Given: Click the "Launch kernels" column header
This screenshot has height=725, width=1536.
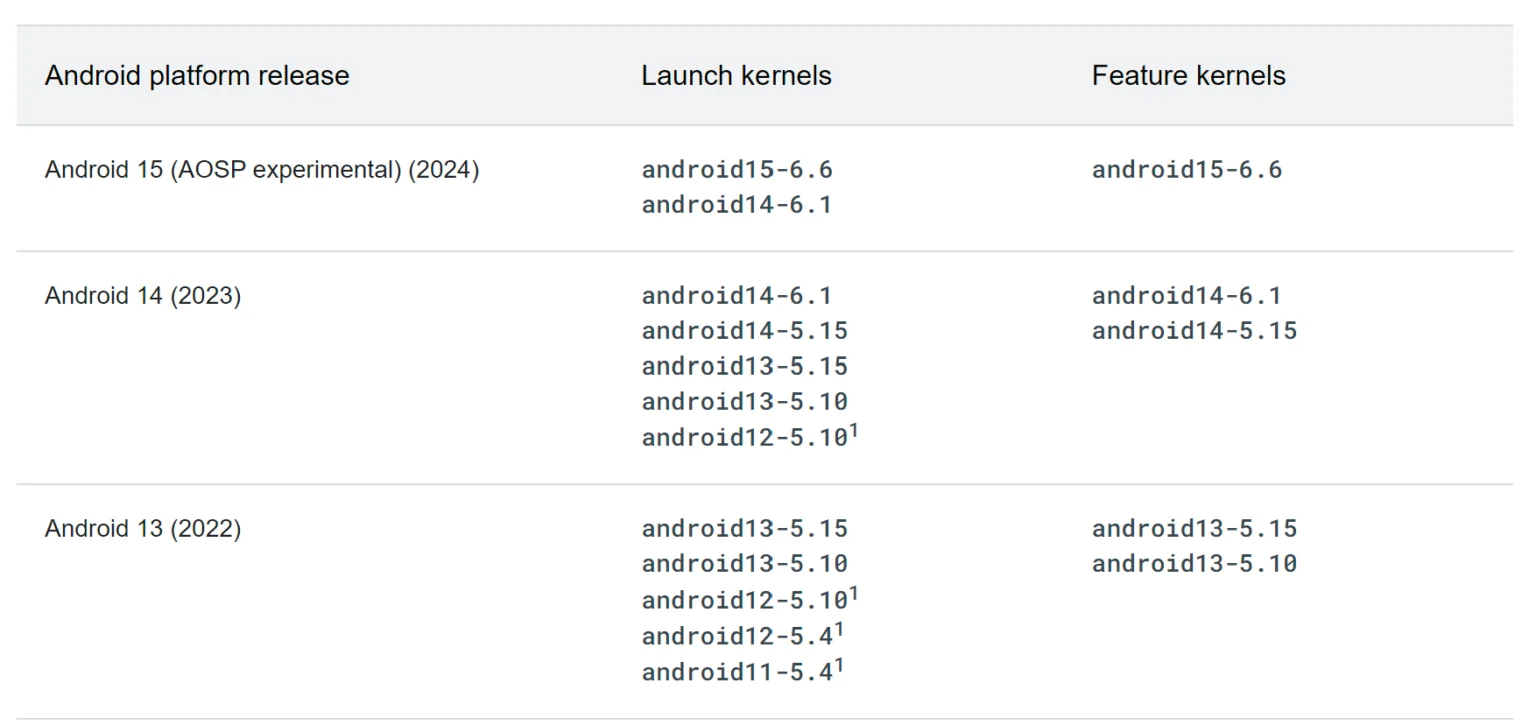Looking at the screenshot, I should [736, 76].
